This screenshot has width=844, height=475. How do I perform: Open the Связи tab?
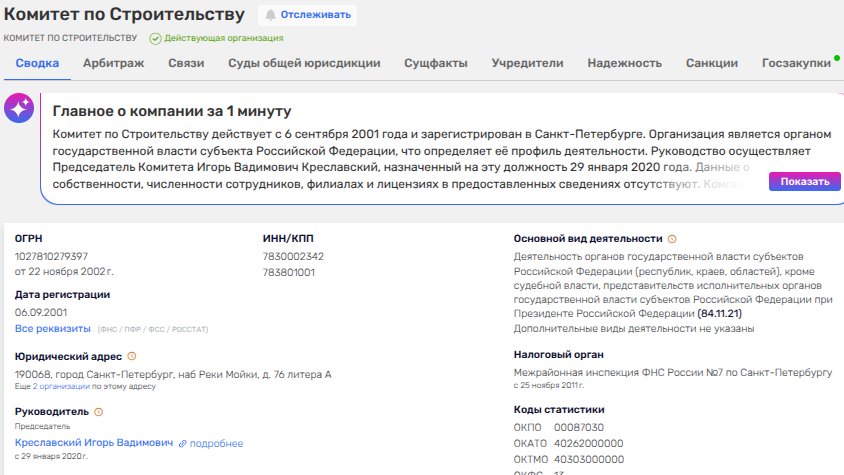pyautogui.click(x=186, y=63)
